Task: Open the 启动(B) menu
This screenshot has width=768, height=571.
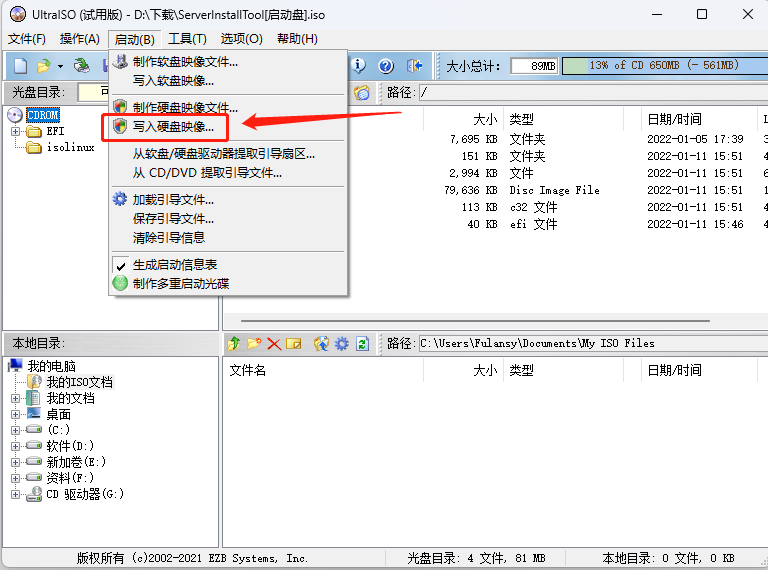Action: pyautogui.click(x=134, y=39)
